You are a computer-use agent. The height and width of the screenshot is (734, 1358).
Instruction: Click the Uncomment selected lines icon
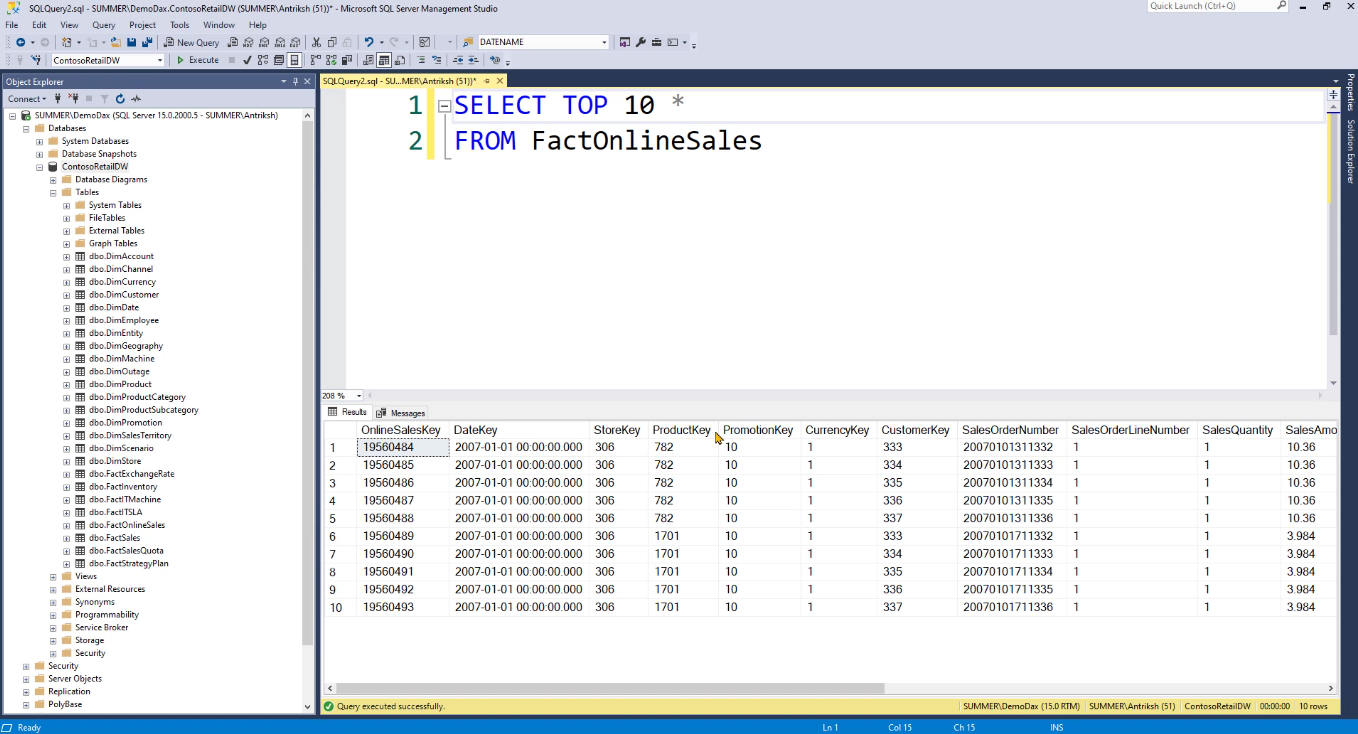[x=437, y=60]
